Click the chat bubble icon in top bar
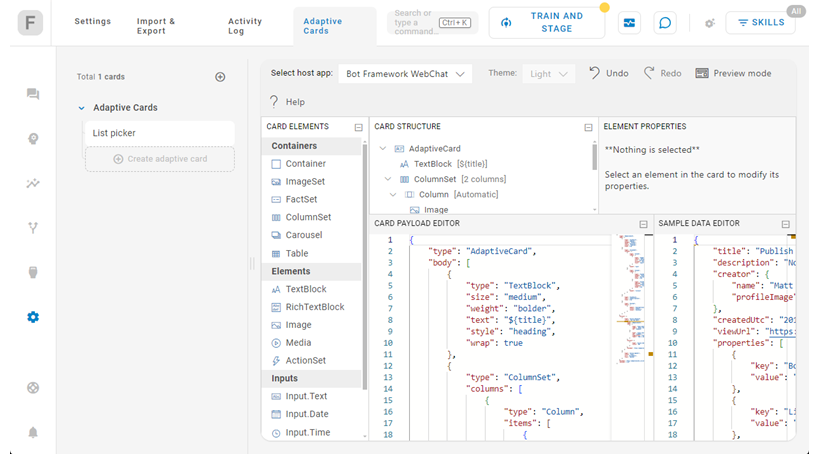Viewport: 819px width, 458px height. point(664,23)
